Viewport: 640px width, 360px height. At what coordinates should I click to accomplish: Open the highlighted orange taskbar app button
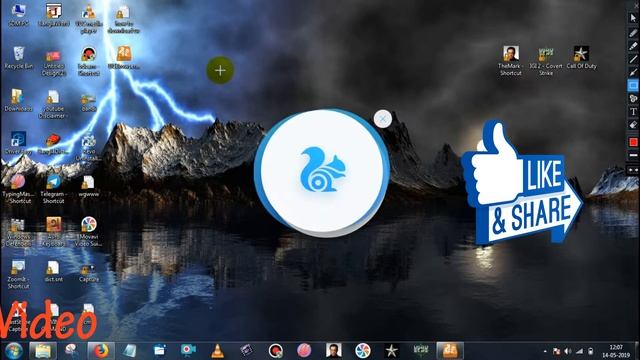pyautogui.click(x=450, y=351)
